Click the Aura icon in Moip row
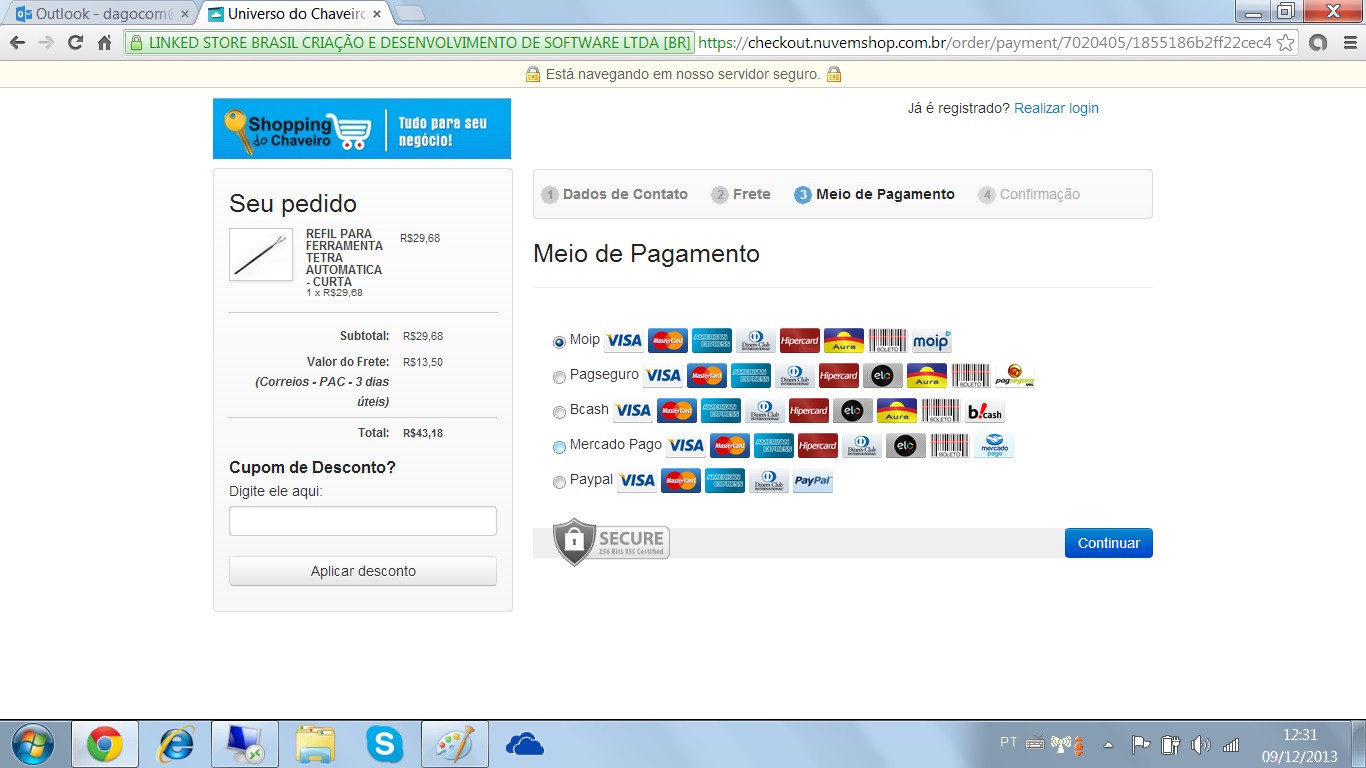The image size is (1366, 768). [844, 341]
